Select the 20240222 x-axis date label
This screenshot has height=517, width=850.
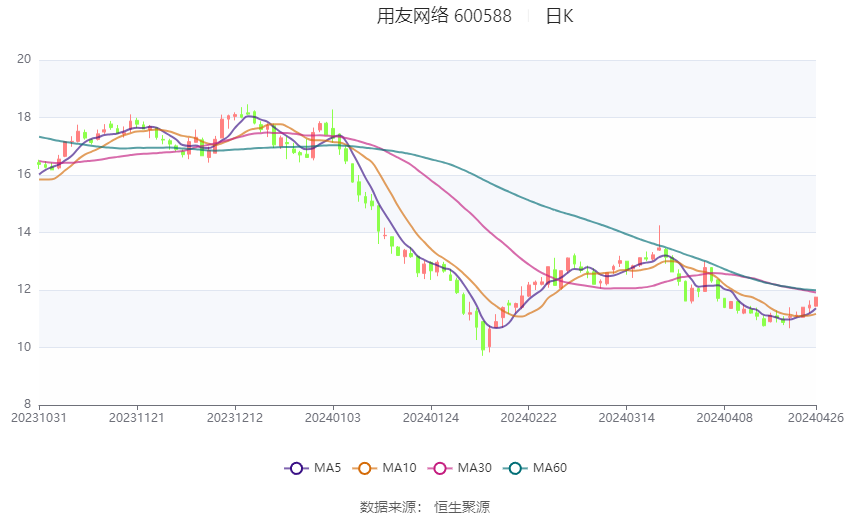tap(529, 418)
